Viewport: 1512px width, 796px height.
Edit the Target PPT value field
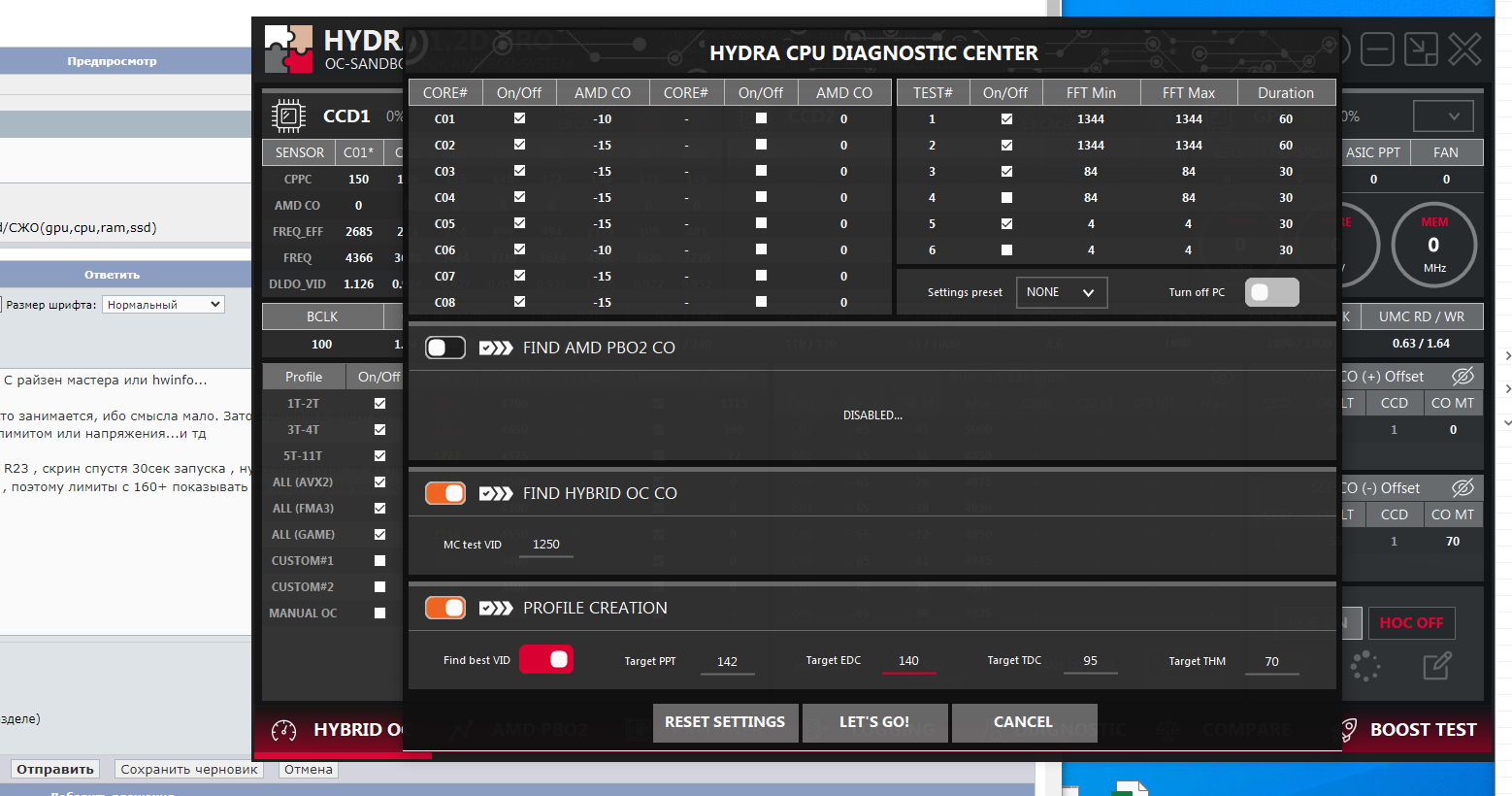[727, 662]
